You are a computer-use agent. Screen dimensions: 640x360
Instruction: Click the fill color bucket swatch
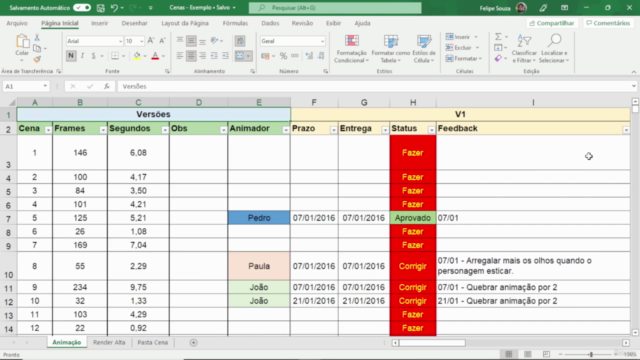point(137,56)
